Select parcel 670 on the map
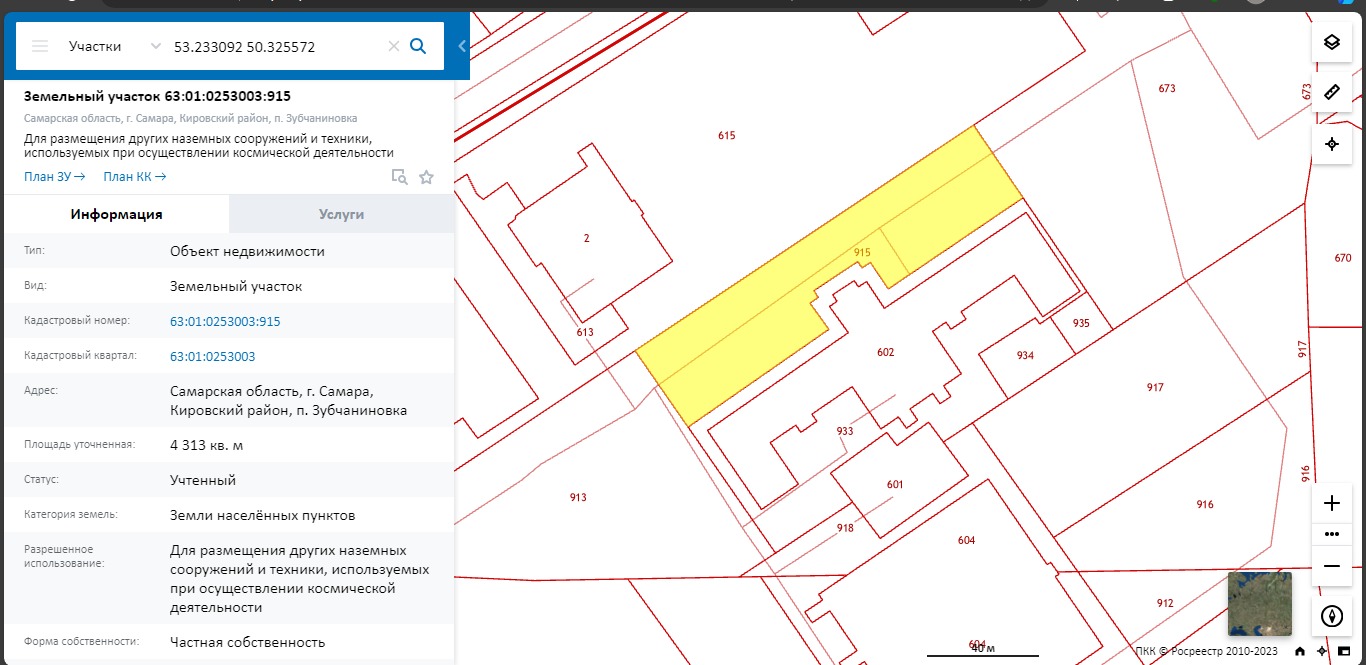1366x665 pixels. [x=1343, y=258]
